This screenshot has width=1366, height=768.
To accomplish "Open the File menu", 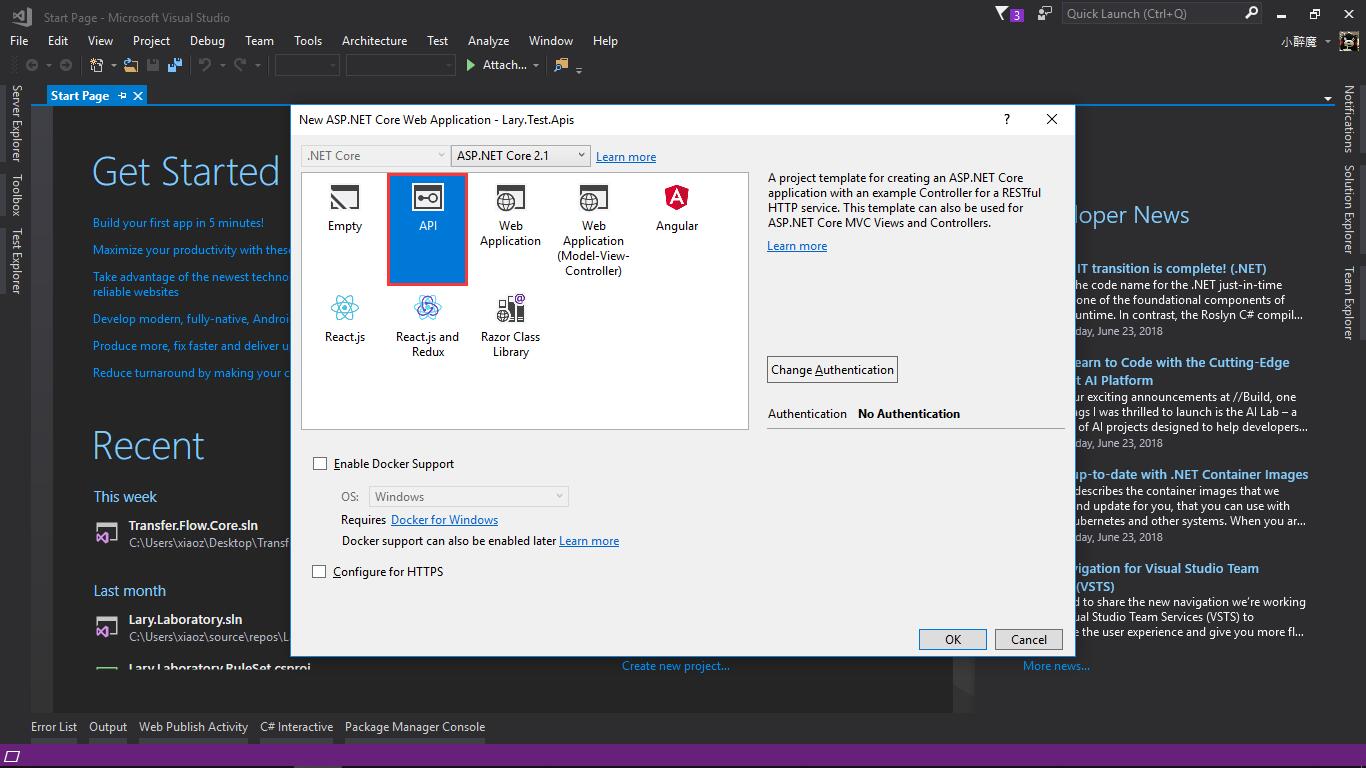I will pos(19,41).
